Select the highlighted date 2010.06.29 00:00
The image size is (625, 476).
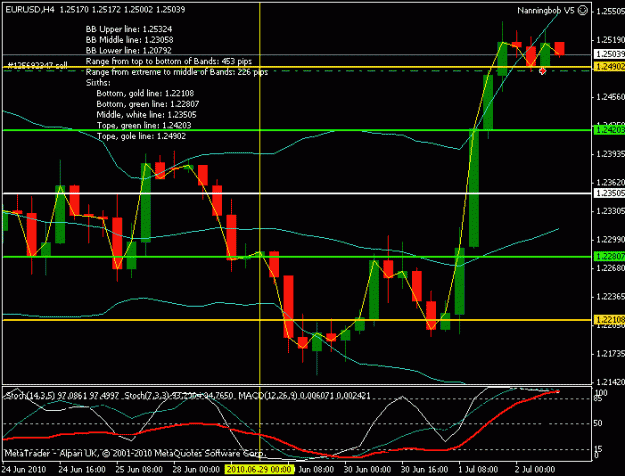coord(259,469)
